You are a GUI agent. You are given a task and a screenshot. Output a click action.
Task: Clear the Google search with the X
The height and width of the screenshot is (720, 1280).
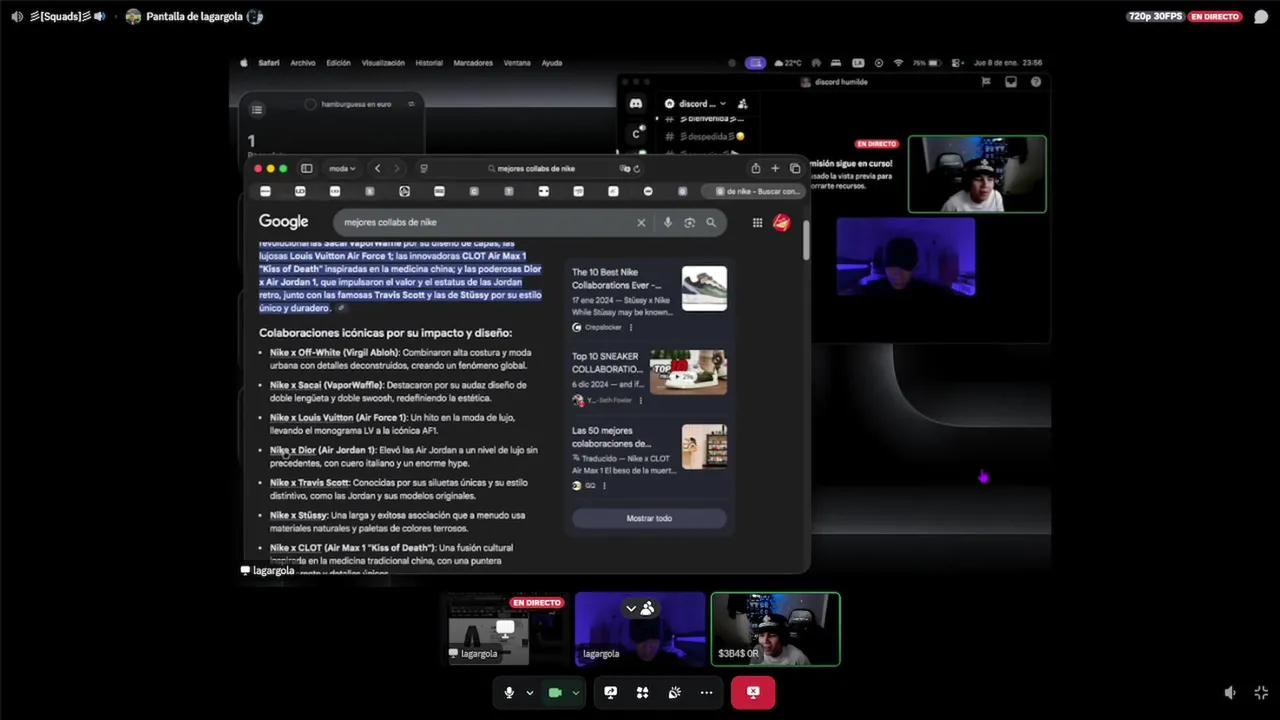click(x=641, y=222)
